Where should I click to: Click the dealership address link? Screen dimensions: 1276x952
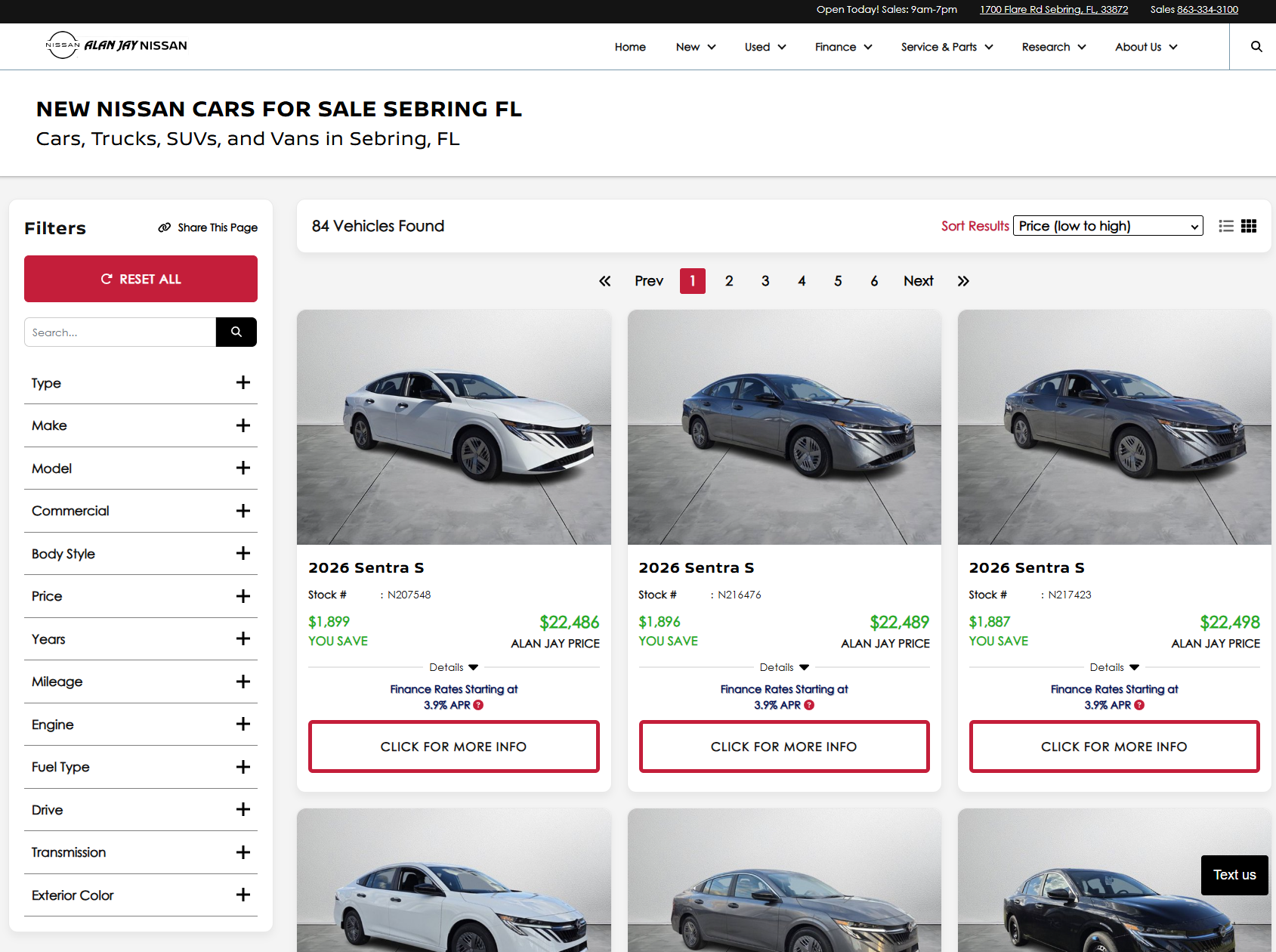pyautogui.click(x=1054, y=10)
